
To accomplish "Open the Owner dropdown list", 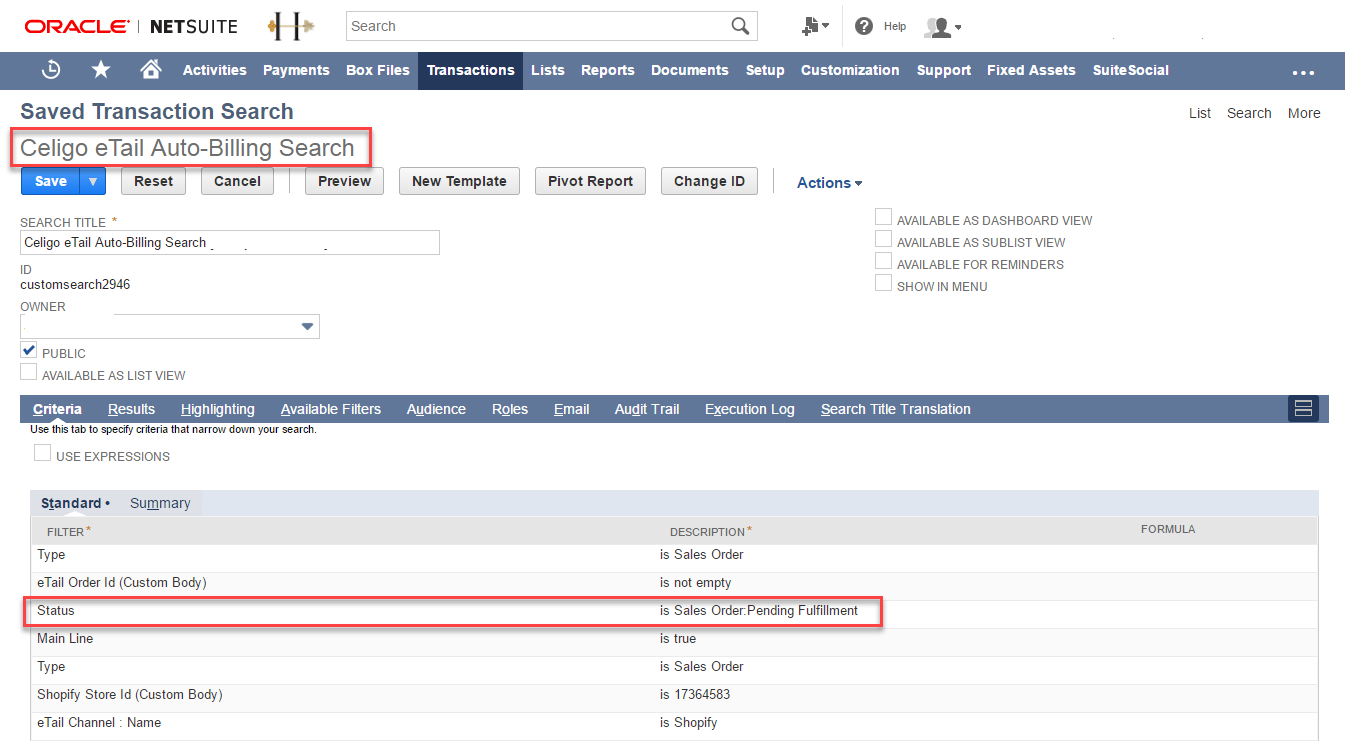I will click(x=307, y=327).
